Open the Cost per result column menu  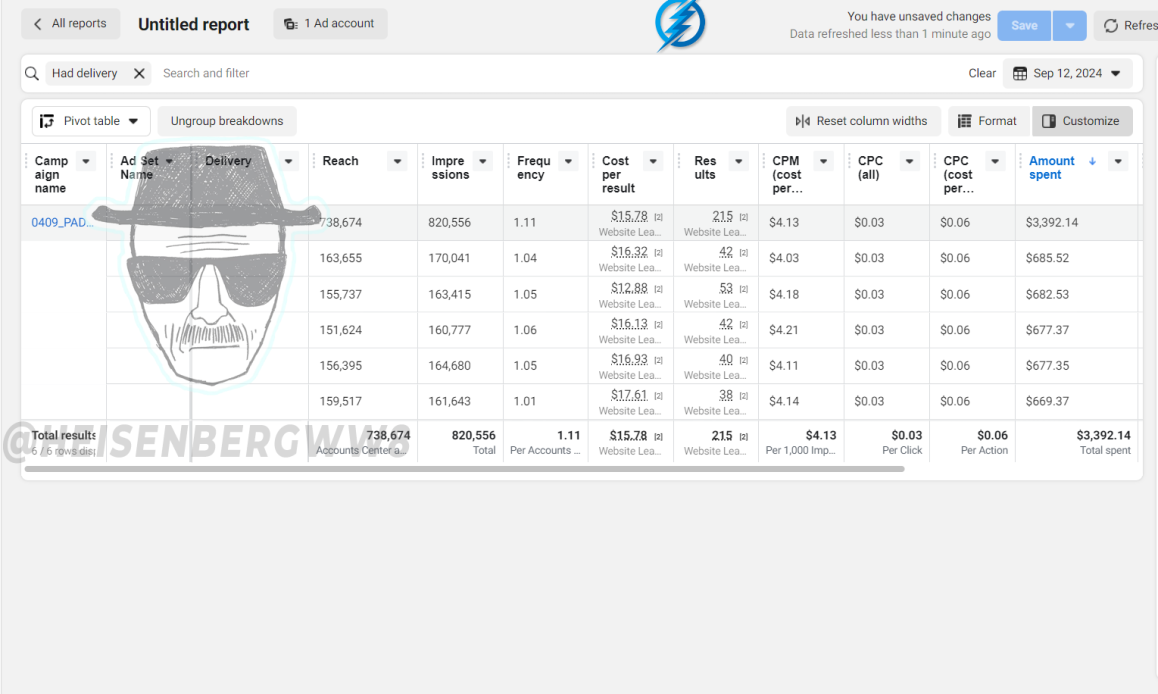654,161
